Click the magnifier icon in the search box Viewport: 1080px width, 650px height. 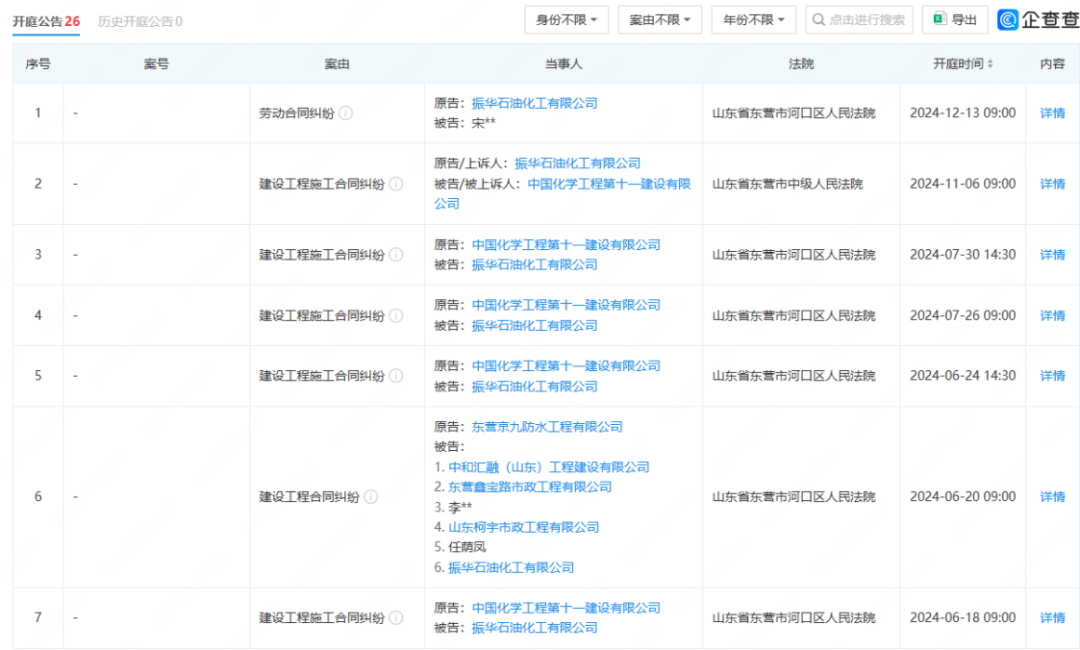[x=819, y=20]
